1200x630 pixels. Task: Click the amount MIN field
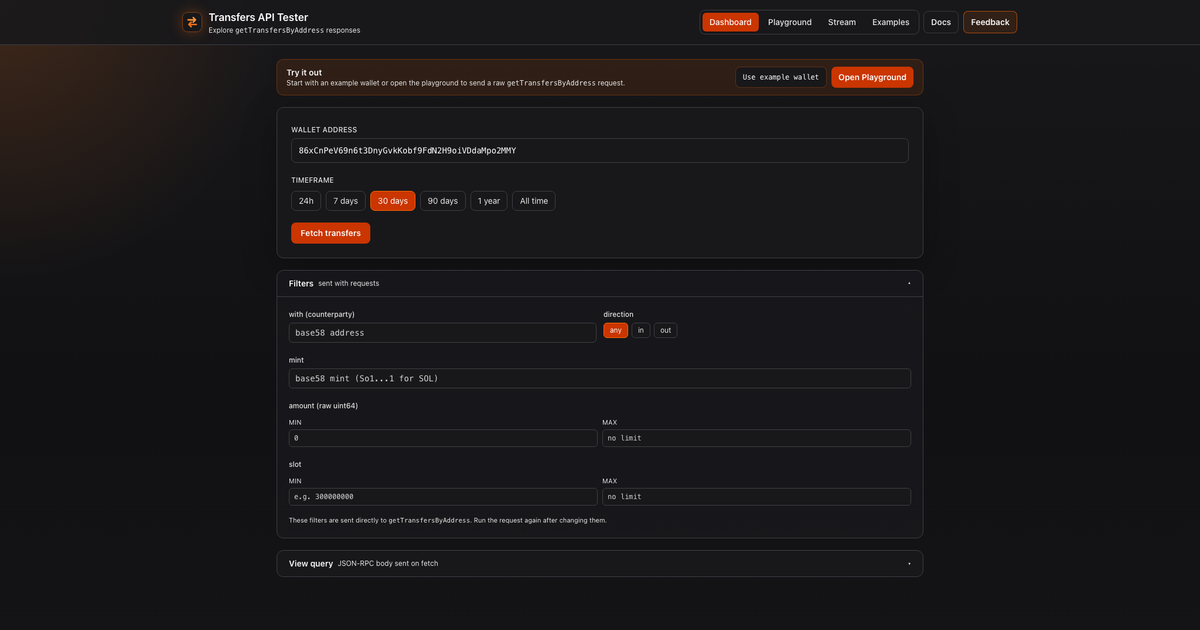[443, 438]
